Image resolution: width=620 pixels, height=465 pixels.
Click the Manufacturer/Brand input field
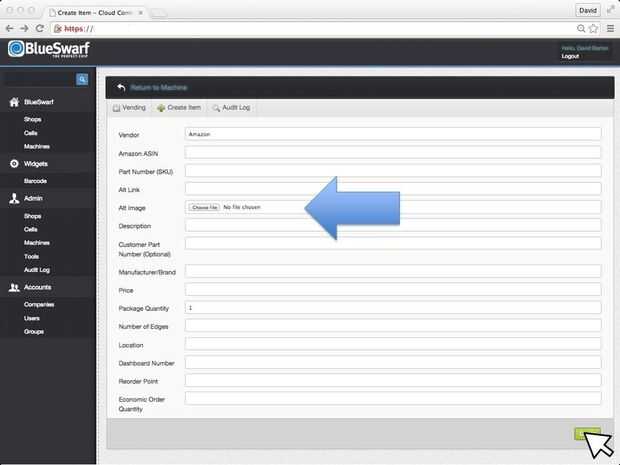pos(393,271)
